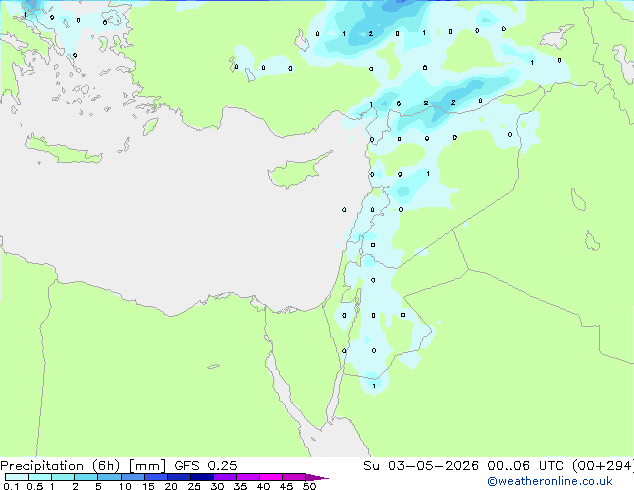Pick the 35–40 mm violet legend swatch
The width and height of the screenshot is (634, 490).
coord(247,477)
